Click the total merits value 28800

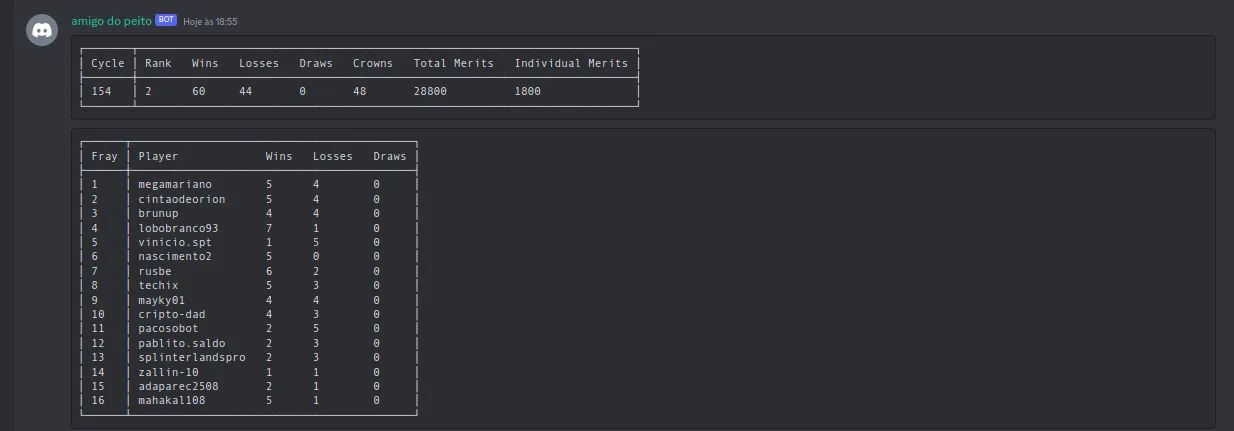(430, 91)
